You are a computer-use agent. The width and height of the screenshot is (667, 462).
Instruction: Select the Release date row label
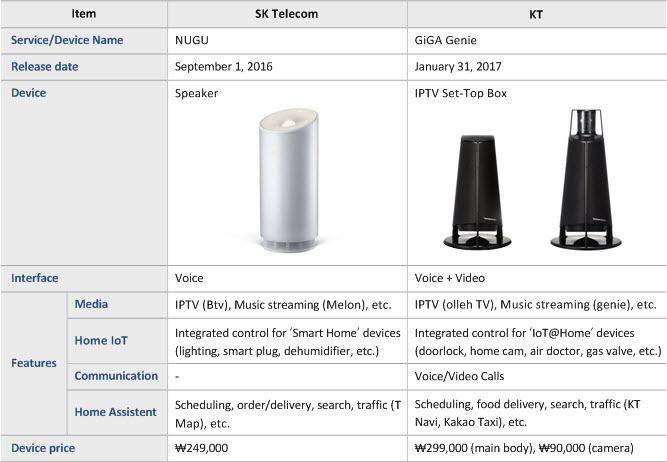coord(45,67)
